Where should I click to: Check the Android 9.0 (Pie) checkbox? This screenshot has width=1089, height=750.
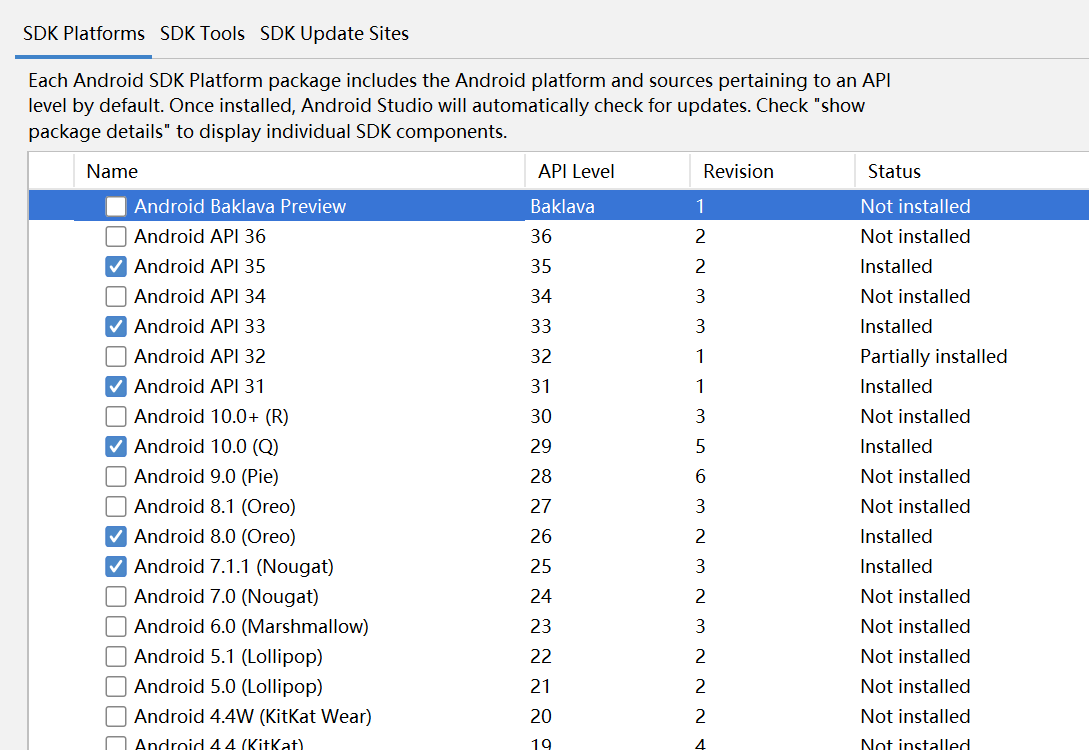click(x=116, y=476)
